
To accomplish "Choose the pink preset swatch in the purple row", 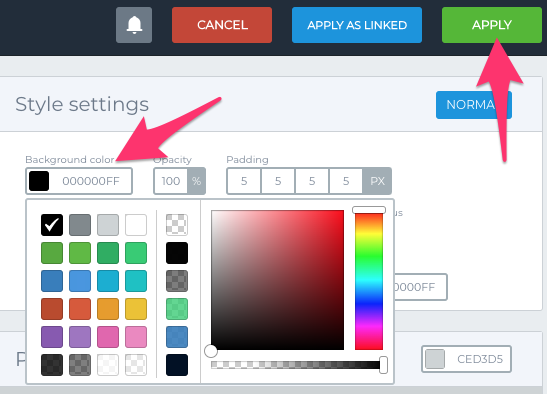I will pyautogui.click(x=108, y=337).
